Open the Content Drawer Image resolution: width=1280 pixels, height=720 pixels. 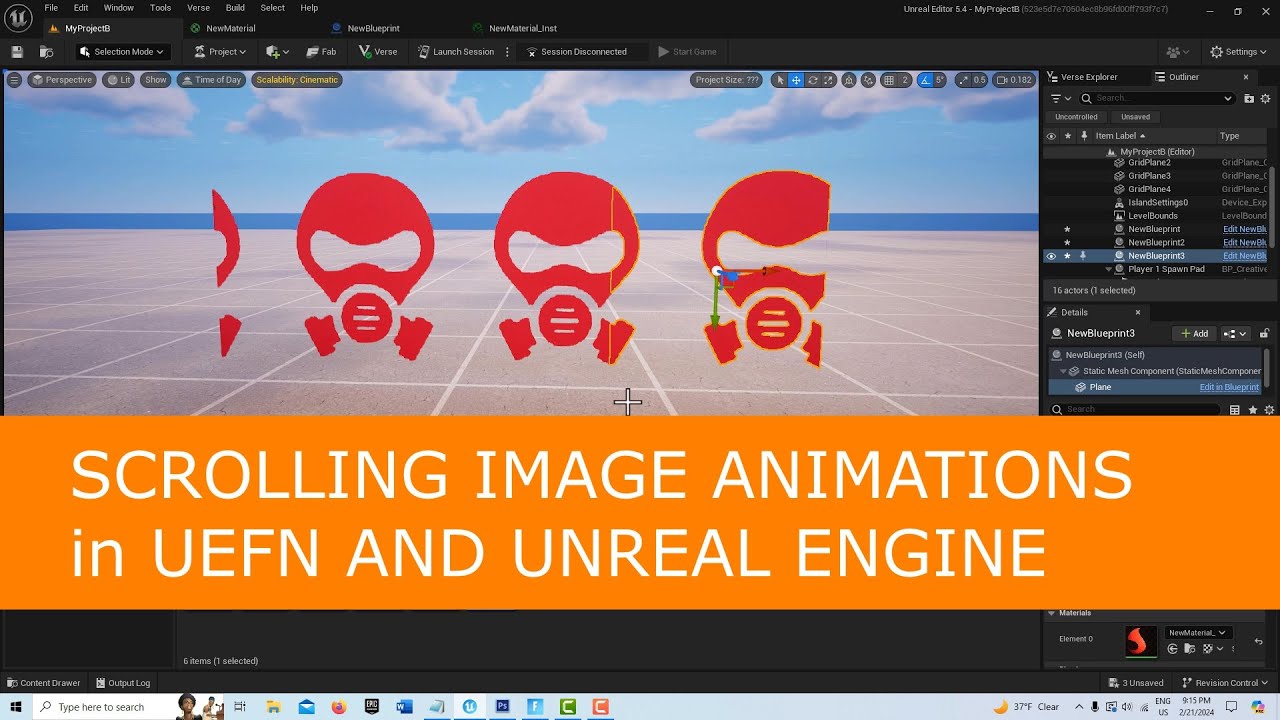pos(43,683)
